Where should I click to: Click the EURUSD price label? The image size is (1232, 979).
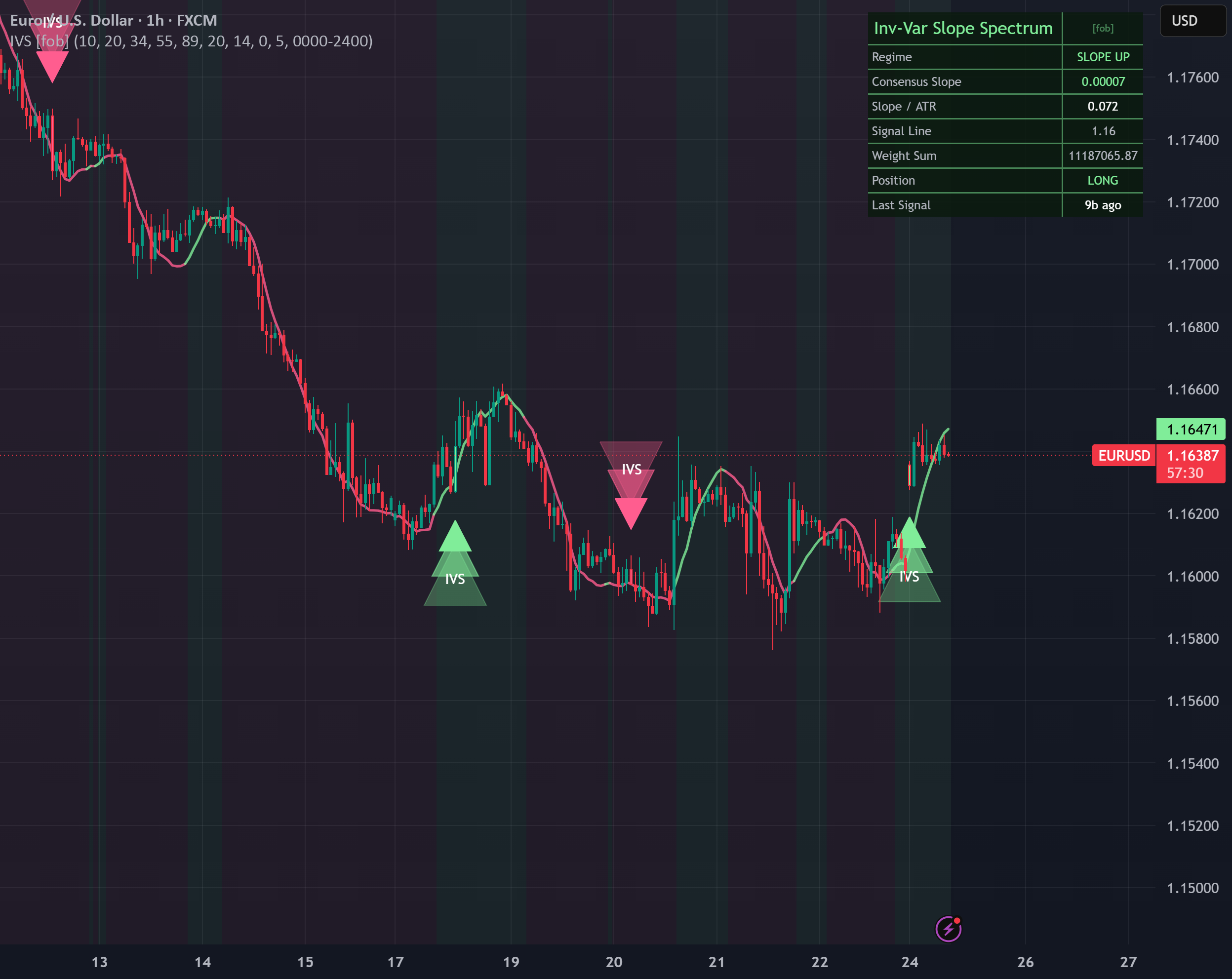[1123, 456]
